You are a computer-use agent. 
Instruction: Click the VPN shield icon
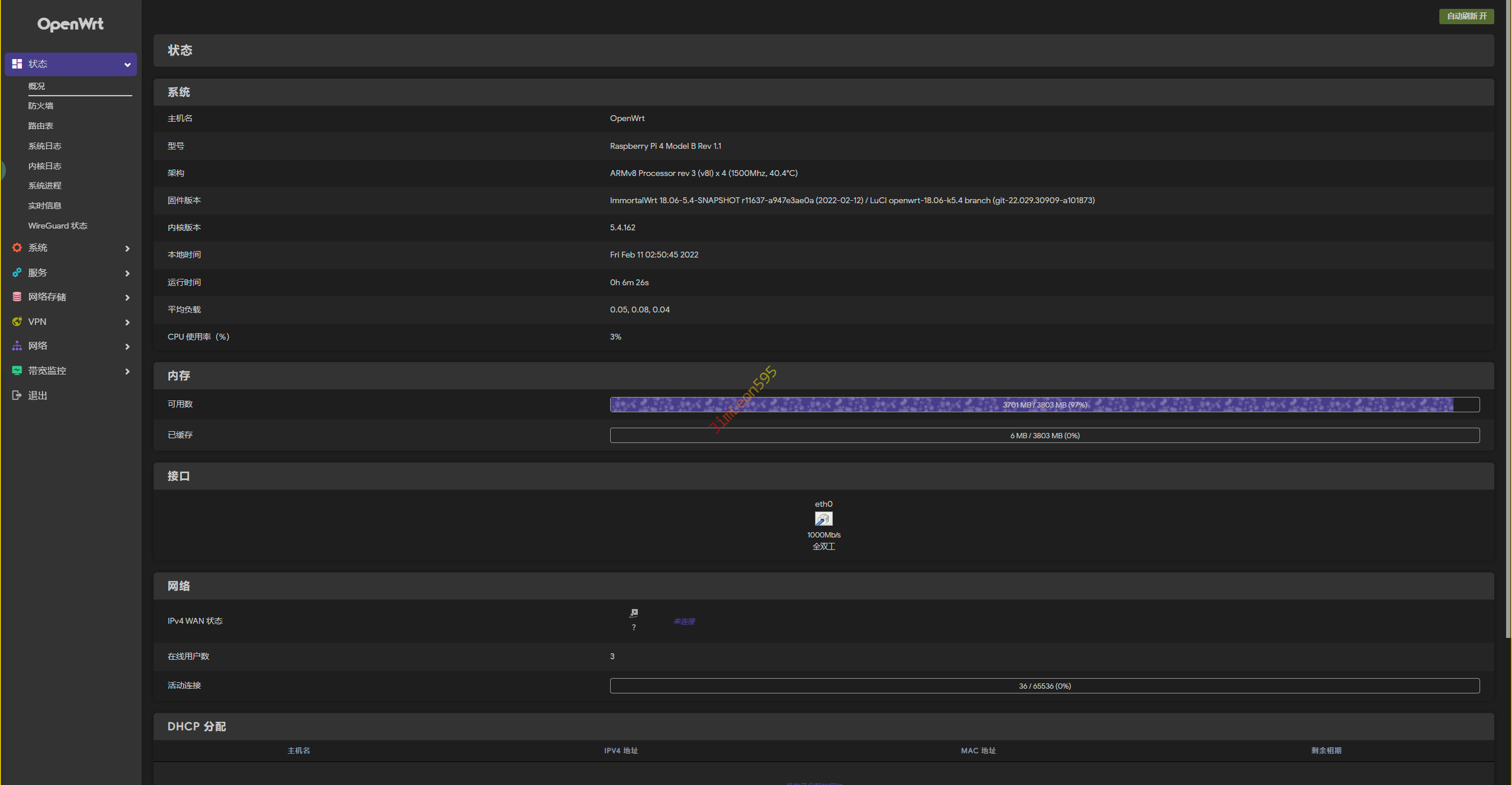[17, 322]
